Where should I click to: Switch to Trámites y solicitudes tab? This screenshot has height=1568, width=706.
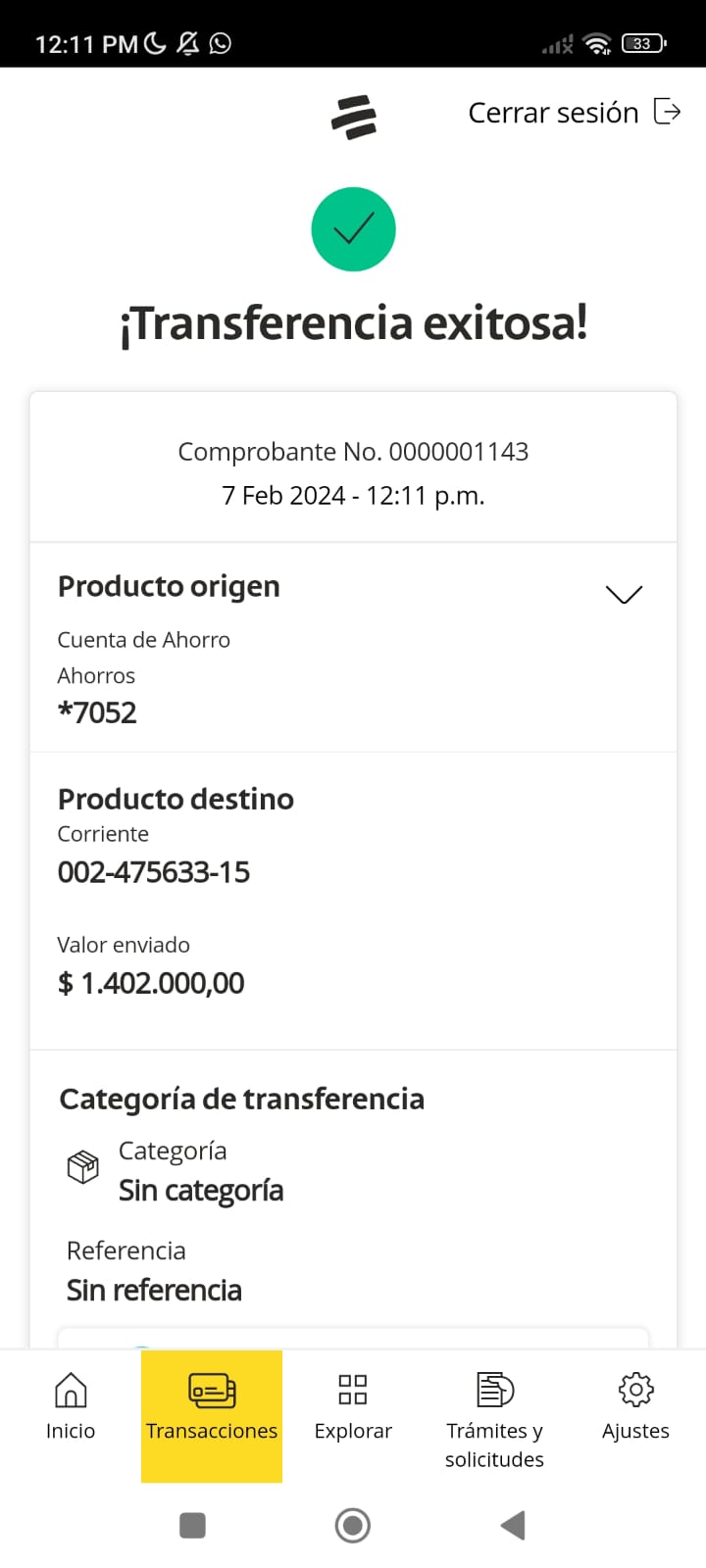(x=494, y=1443)
